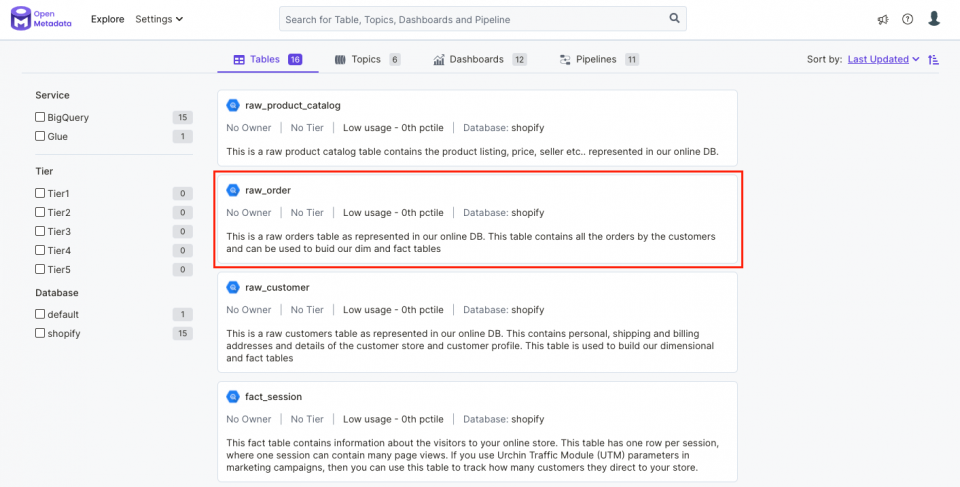Switch to the Dashboards tab
Screen dimensions: 960x487
[480, 59]
